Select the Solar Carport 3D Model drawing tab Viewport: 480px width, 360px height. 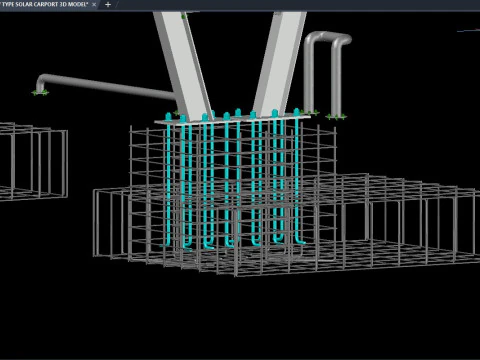click(x=45, y=5)
